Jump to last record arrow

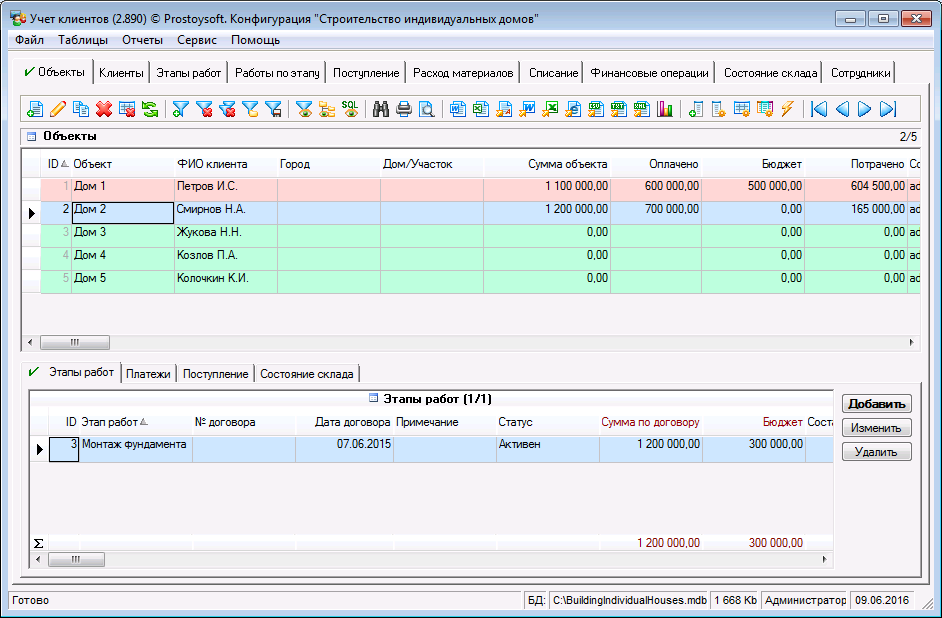[887, 109]
